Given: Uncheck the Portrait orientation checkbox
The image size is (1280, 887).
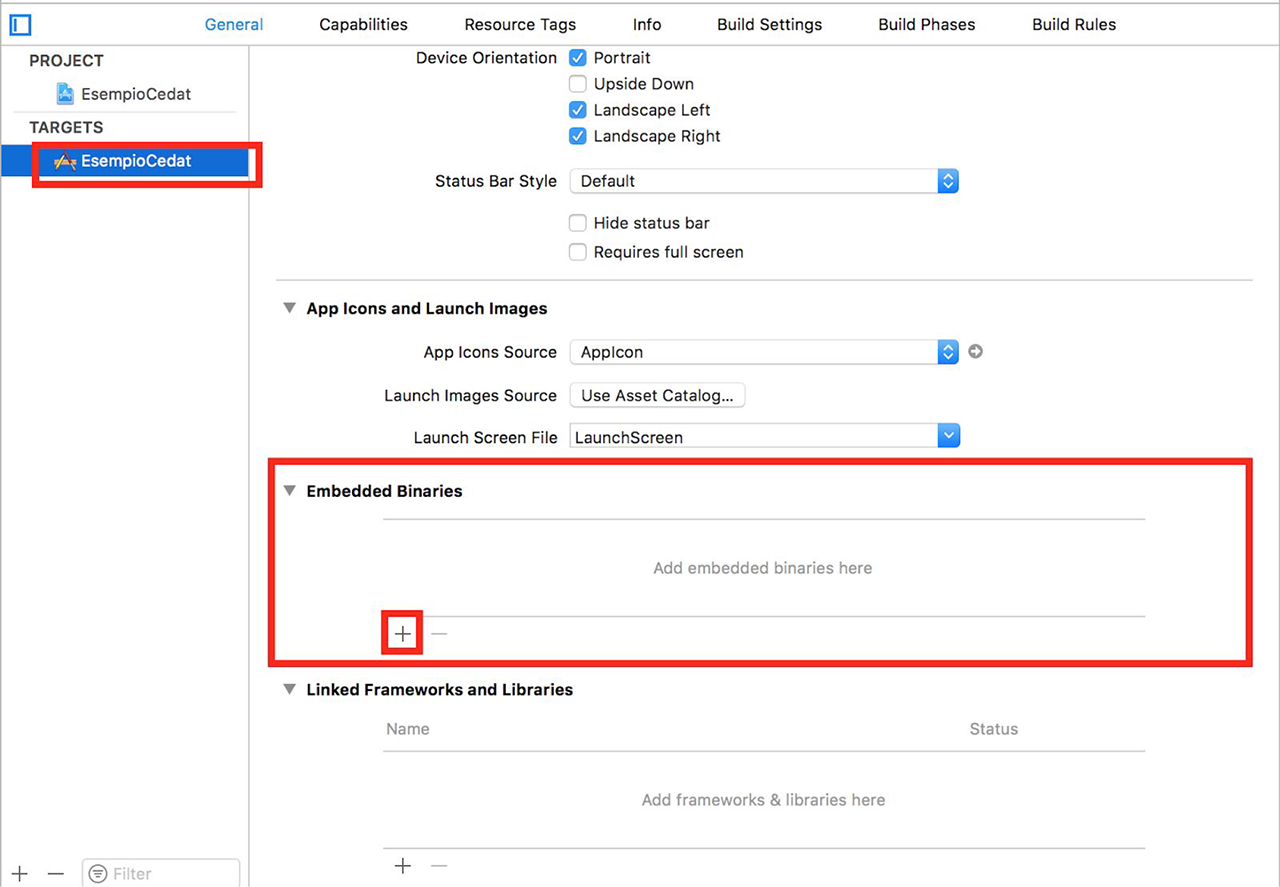Looking at the screenshot, I should 578,58.
